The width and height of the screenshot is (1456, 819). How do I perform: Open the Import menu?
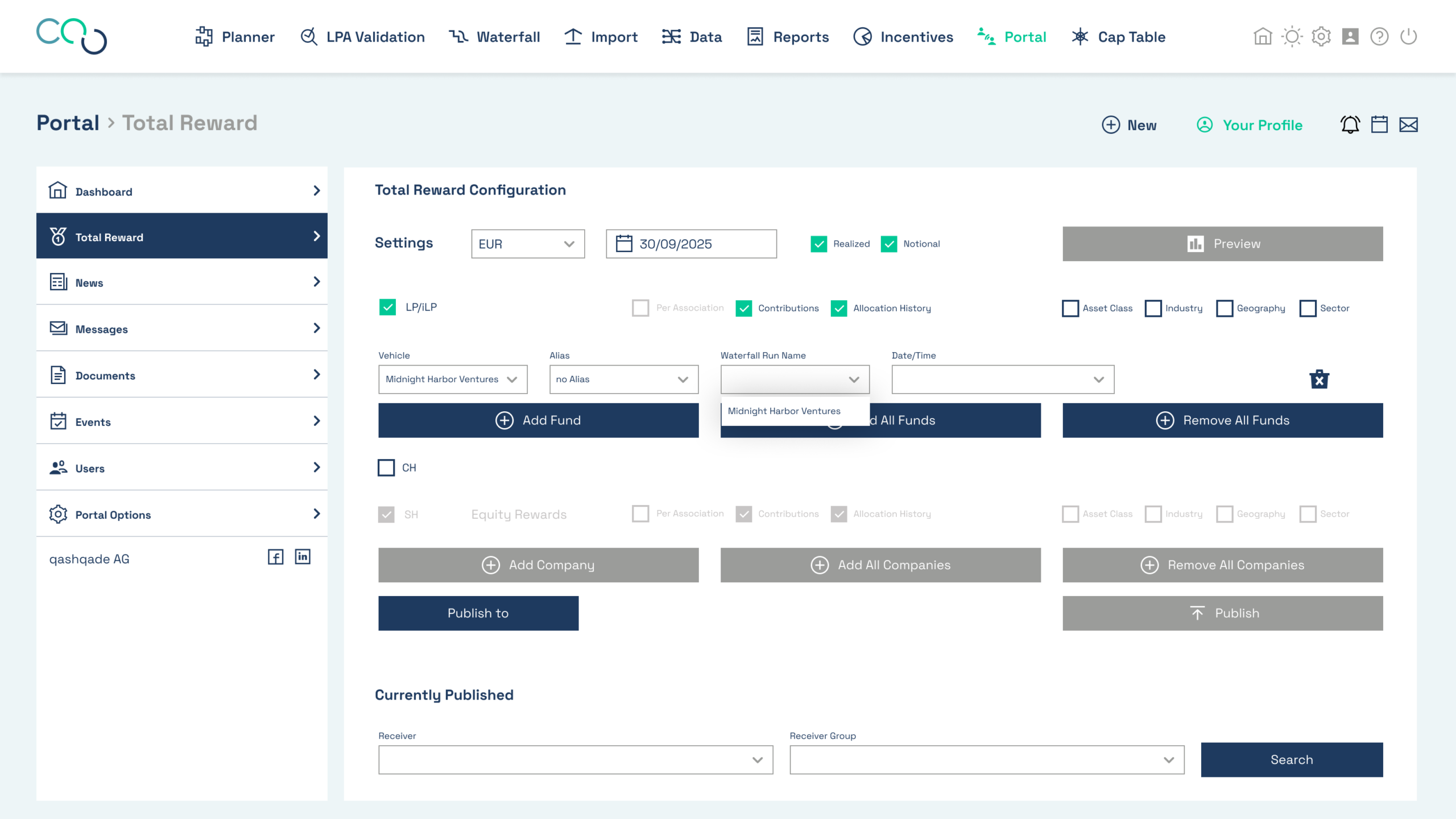601,37
